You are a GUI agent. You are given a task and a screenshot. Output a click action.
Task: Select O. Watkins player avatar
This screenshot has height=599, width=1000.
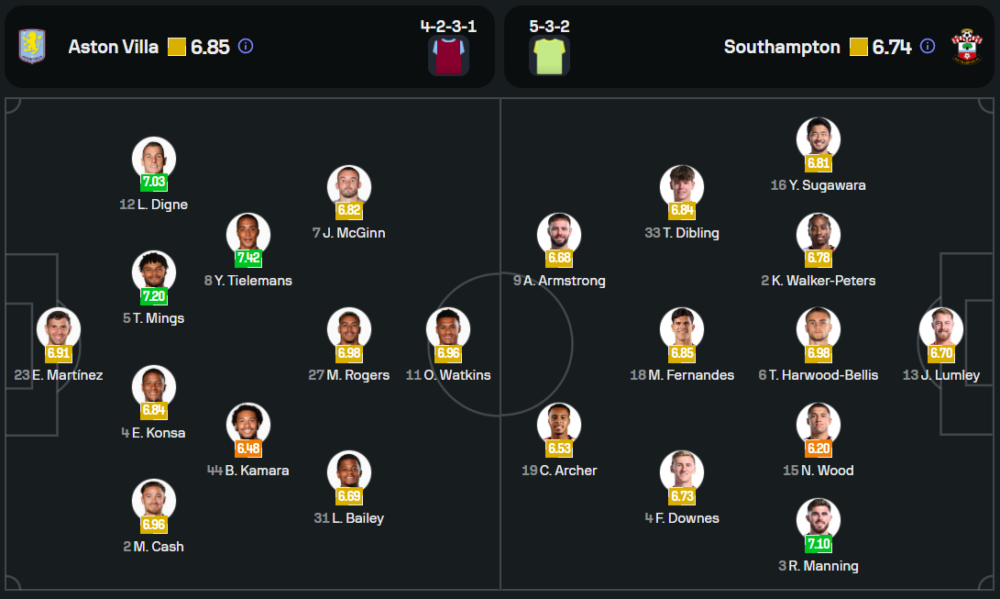coord(448,328)
